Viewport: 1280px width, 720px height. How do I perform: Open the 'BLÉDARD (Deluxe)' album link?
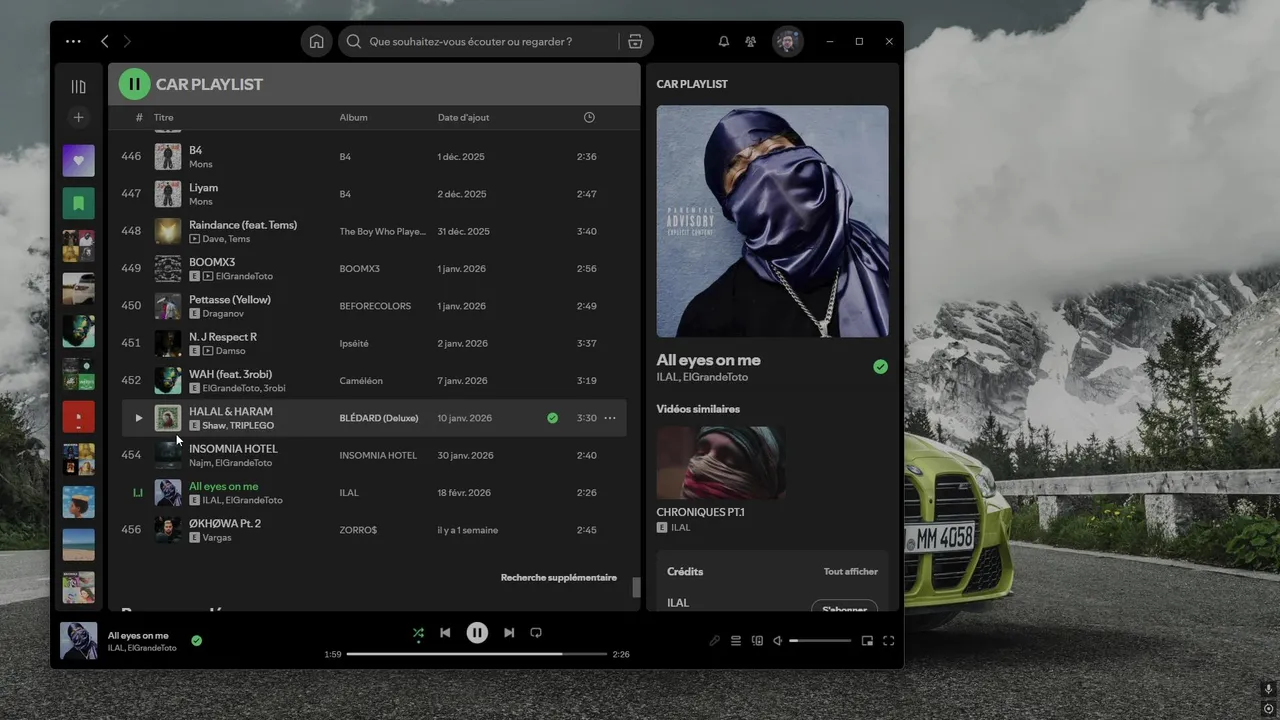tap(379, 418)
